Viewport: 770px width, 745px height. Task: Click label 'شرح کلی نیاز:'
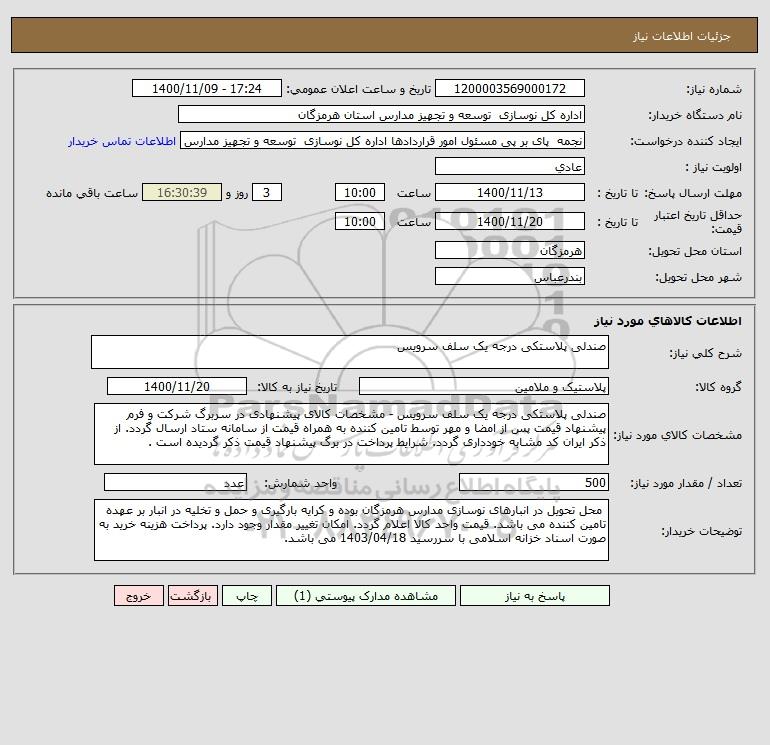point(706,353)
